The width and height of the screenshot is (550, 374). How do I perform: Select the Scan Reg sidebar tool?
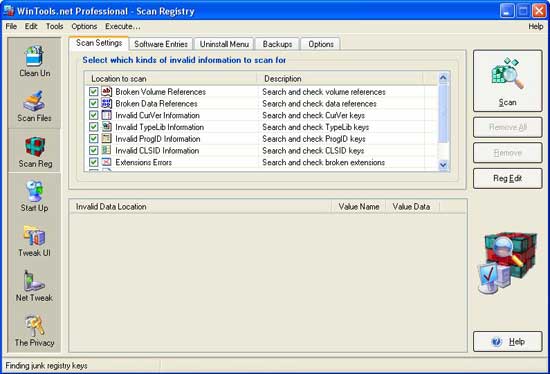35,152
